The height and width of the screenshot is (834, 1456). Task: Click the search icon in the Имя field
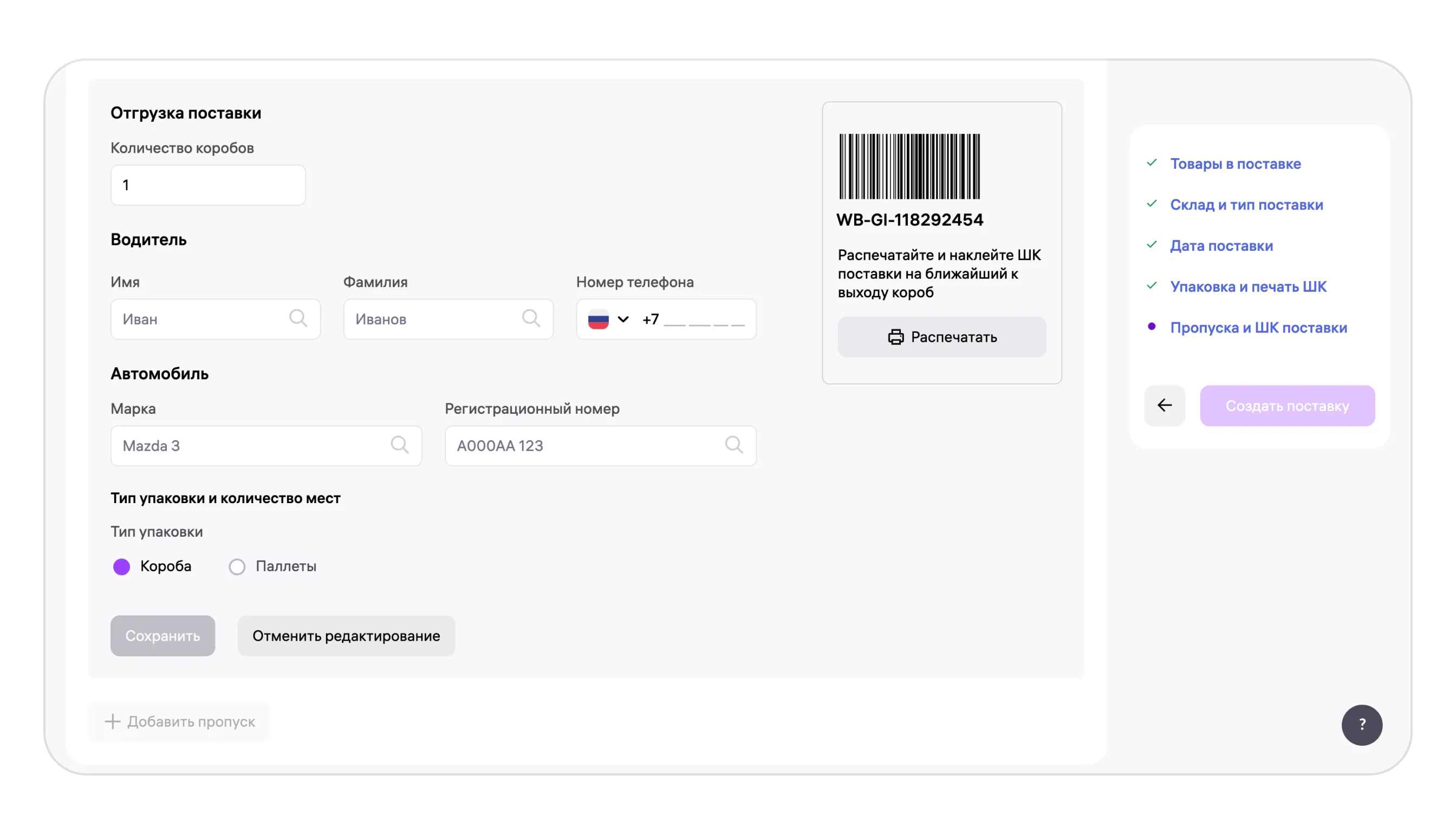[x=298, y=318]
